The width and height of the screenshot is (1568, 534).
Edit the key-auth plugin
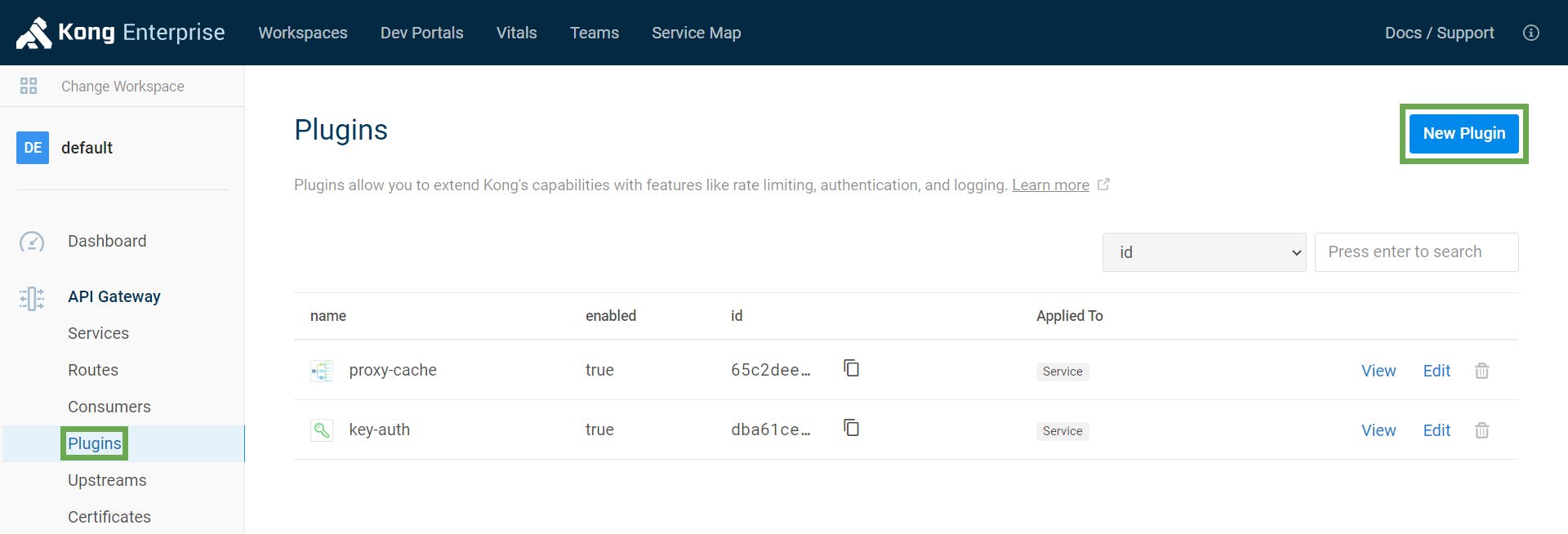1437,430
